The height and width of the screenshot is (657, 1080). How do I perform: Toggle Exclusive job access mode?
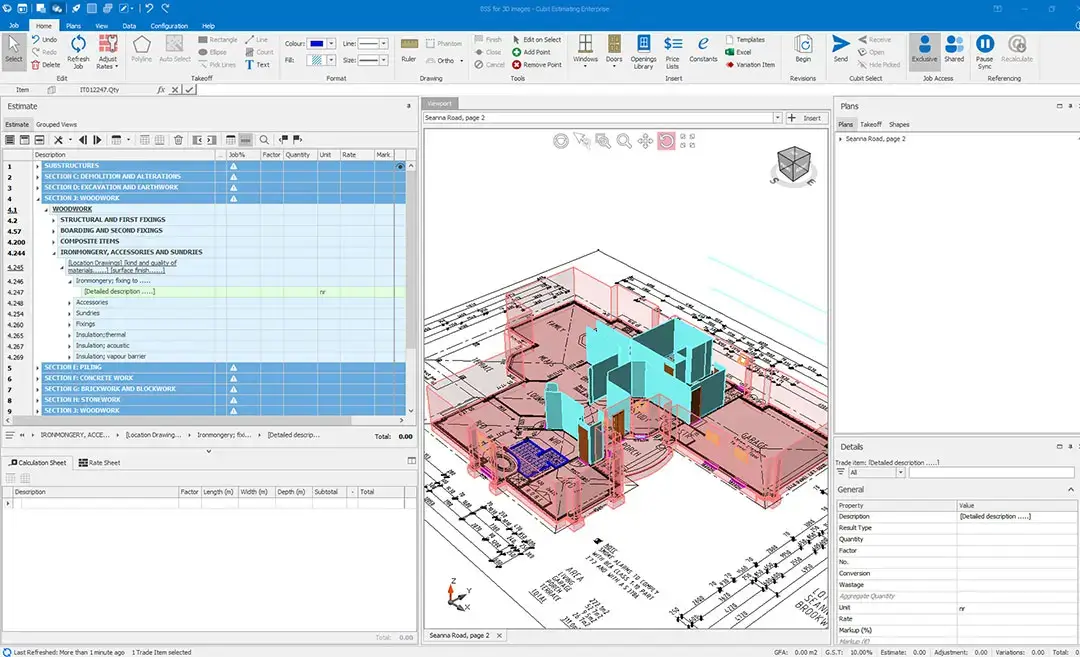point(924,48)
